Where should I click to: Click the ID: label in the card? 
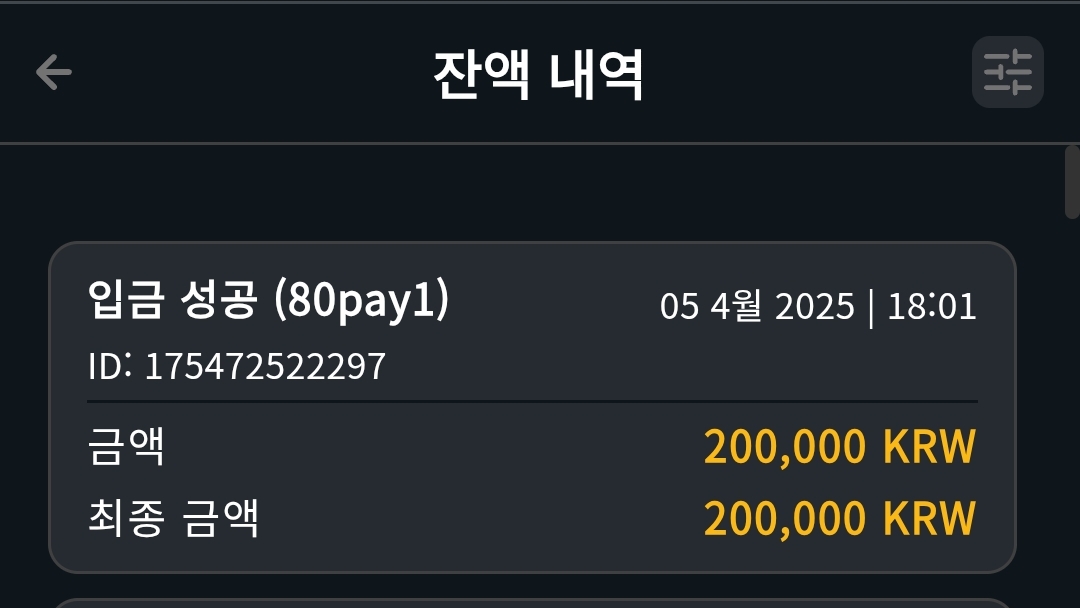coord(110,366)
